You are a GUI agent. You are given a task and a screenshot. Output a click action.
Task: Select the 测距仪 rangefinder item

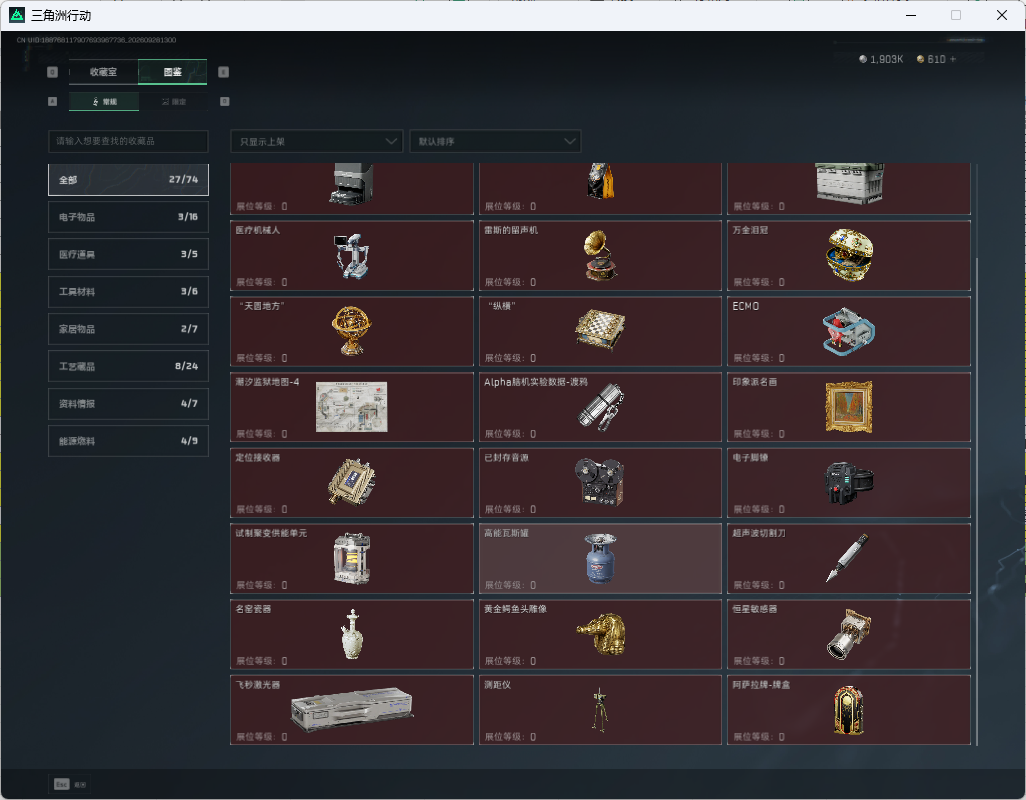(x=600, y=710)
